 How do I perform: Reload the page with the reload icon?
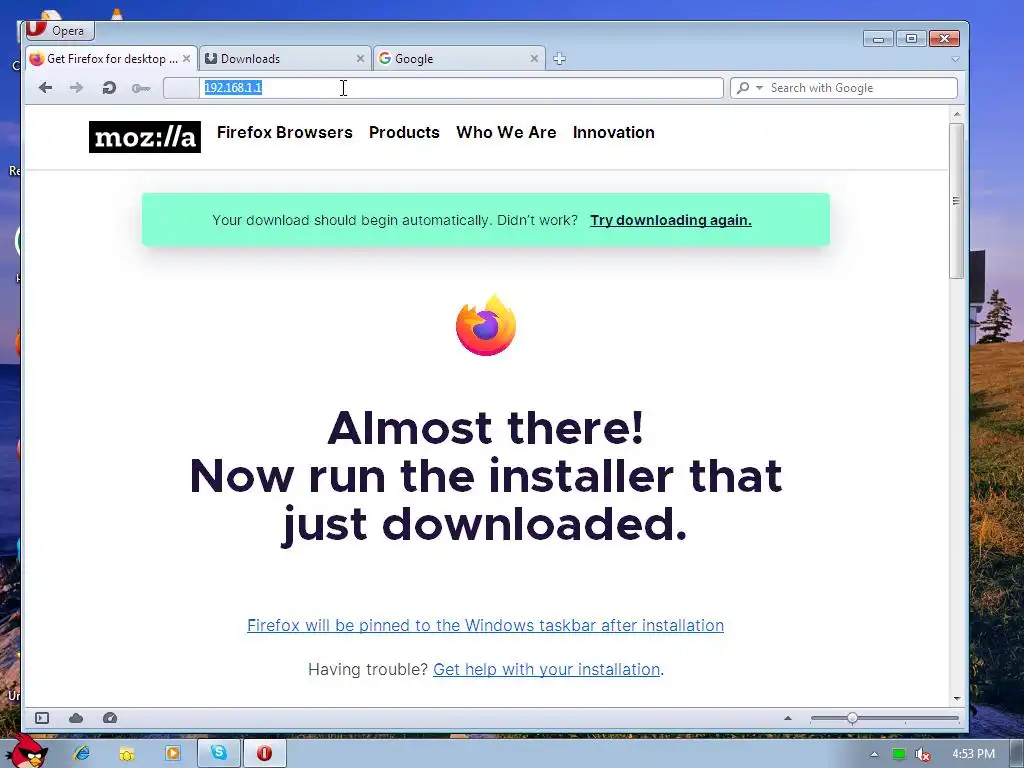pos(109,88)
